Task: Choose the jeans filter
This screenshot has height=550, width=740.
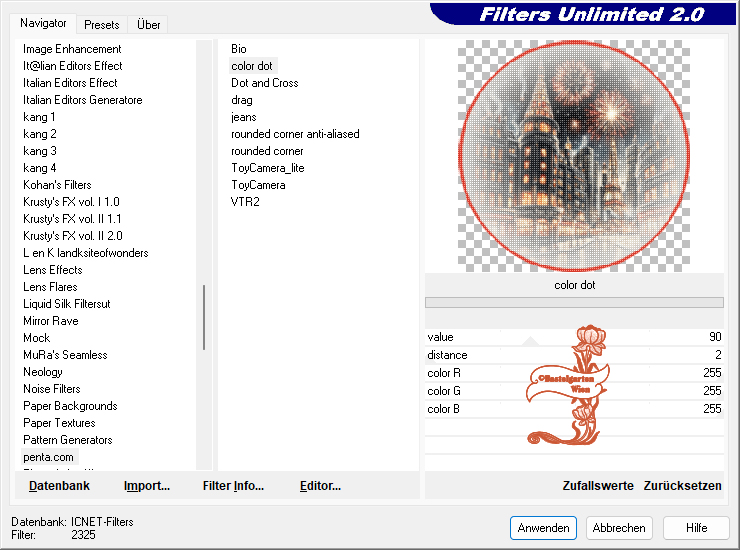Action: click(244, 117)
